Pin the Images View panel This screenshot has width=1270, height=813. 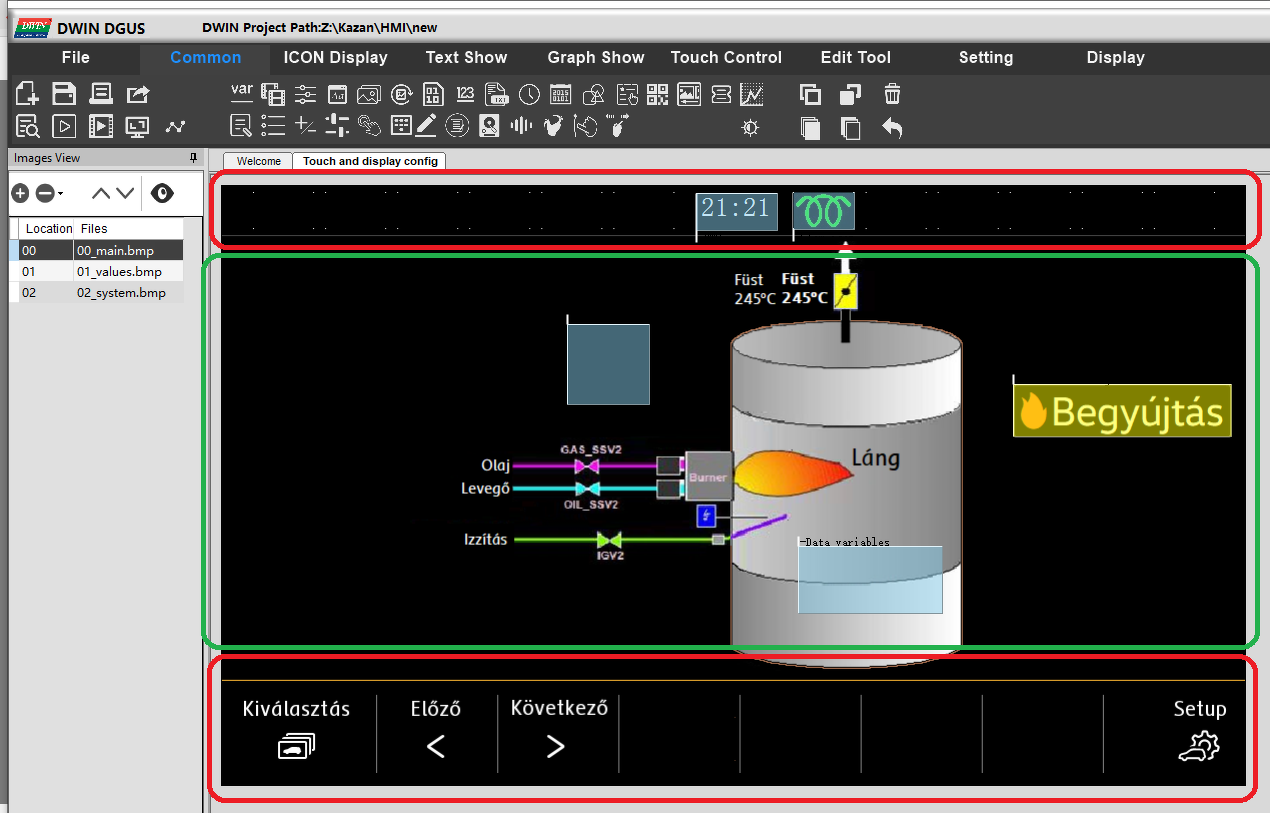[x=193, y=158]
